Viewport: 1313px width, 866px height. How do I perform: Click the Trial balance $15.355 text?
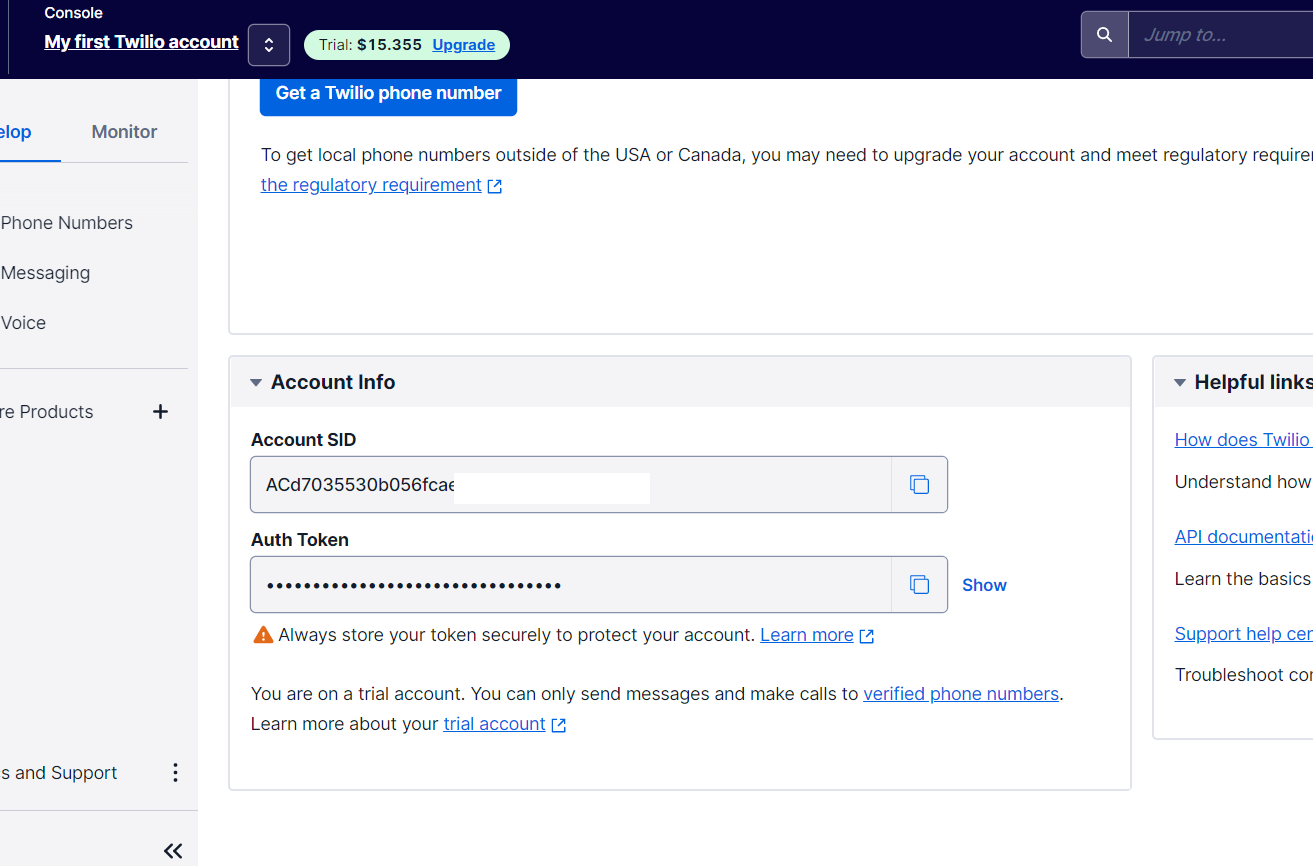click(x=370, y=45)
